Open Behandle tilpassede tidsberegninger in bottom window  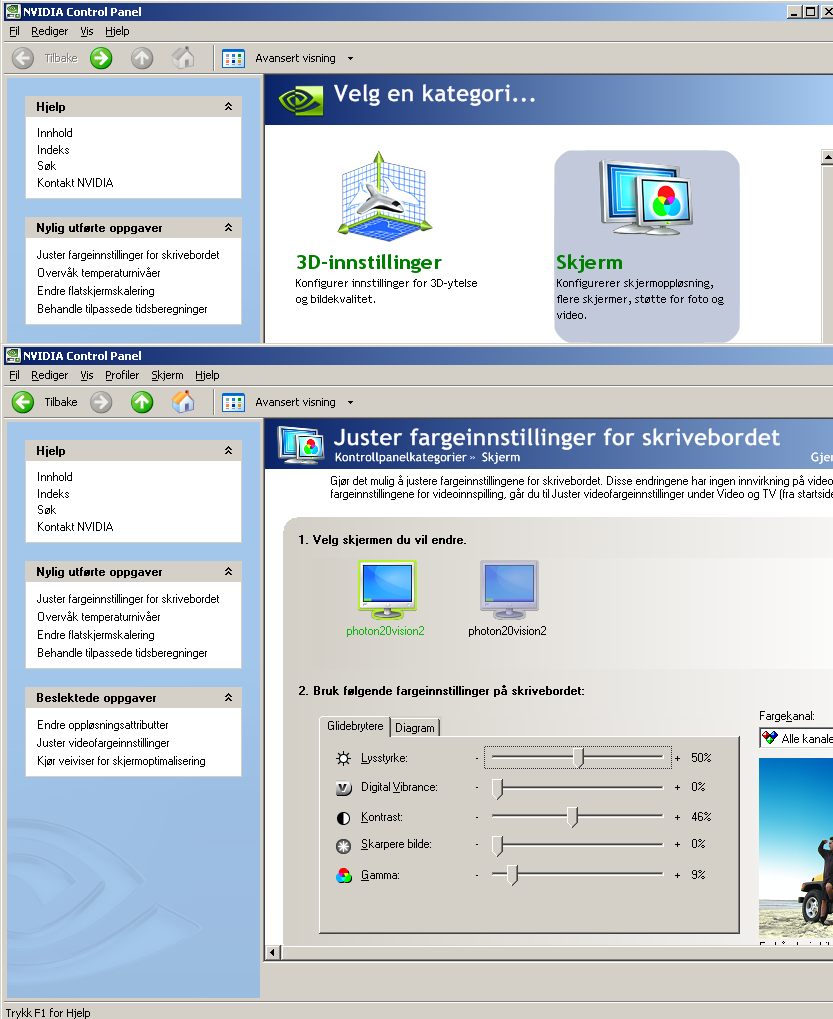pos(122,653)
